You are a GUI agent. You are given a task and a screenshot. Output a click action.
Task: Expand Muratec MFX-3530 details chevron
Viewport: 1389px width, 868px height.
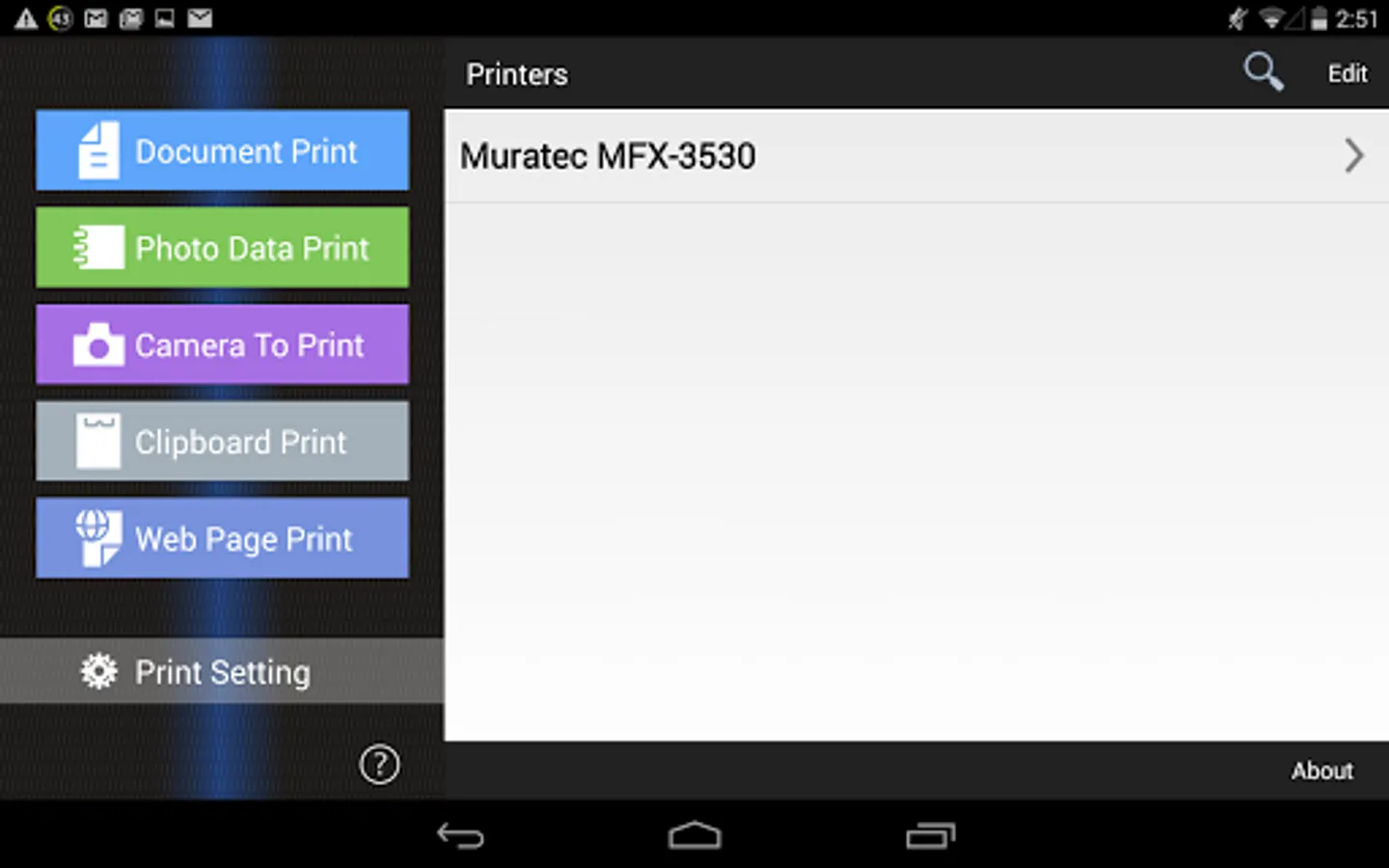[x=1354, y=155]
